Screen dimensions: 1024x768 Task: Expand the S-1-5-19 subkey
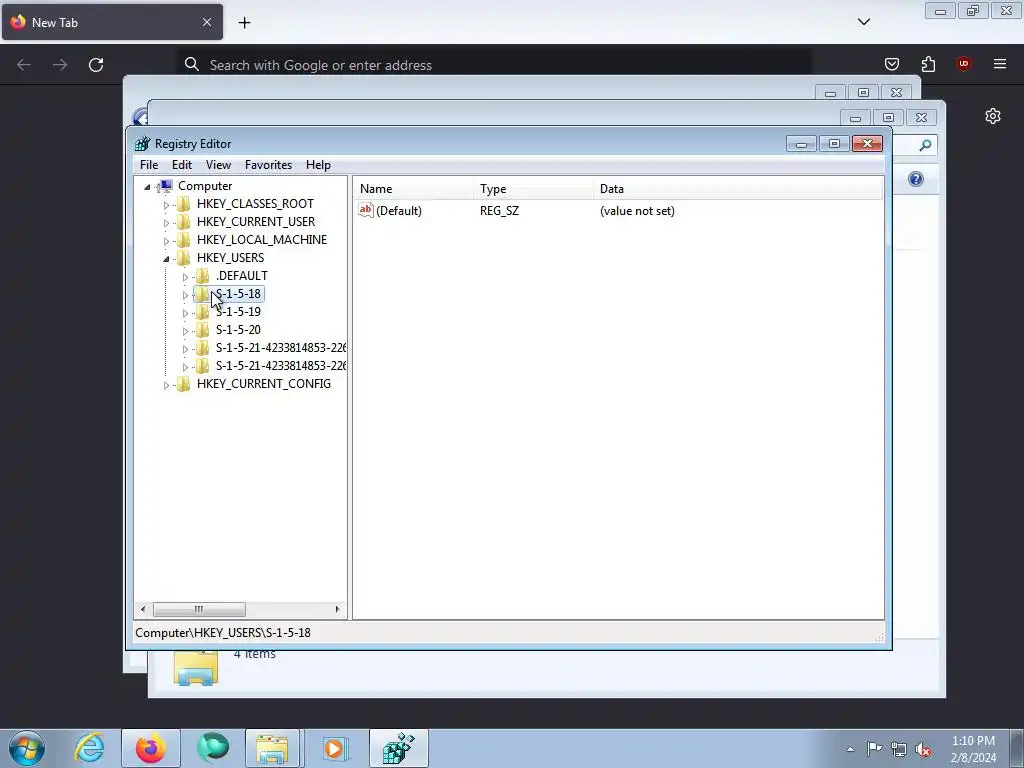[x=185, y=313]
